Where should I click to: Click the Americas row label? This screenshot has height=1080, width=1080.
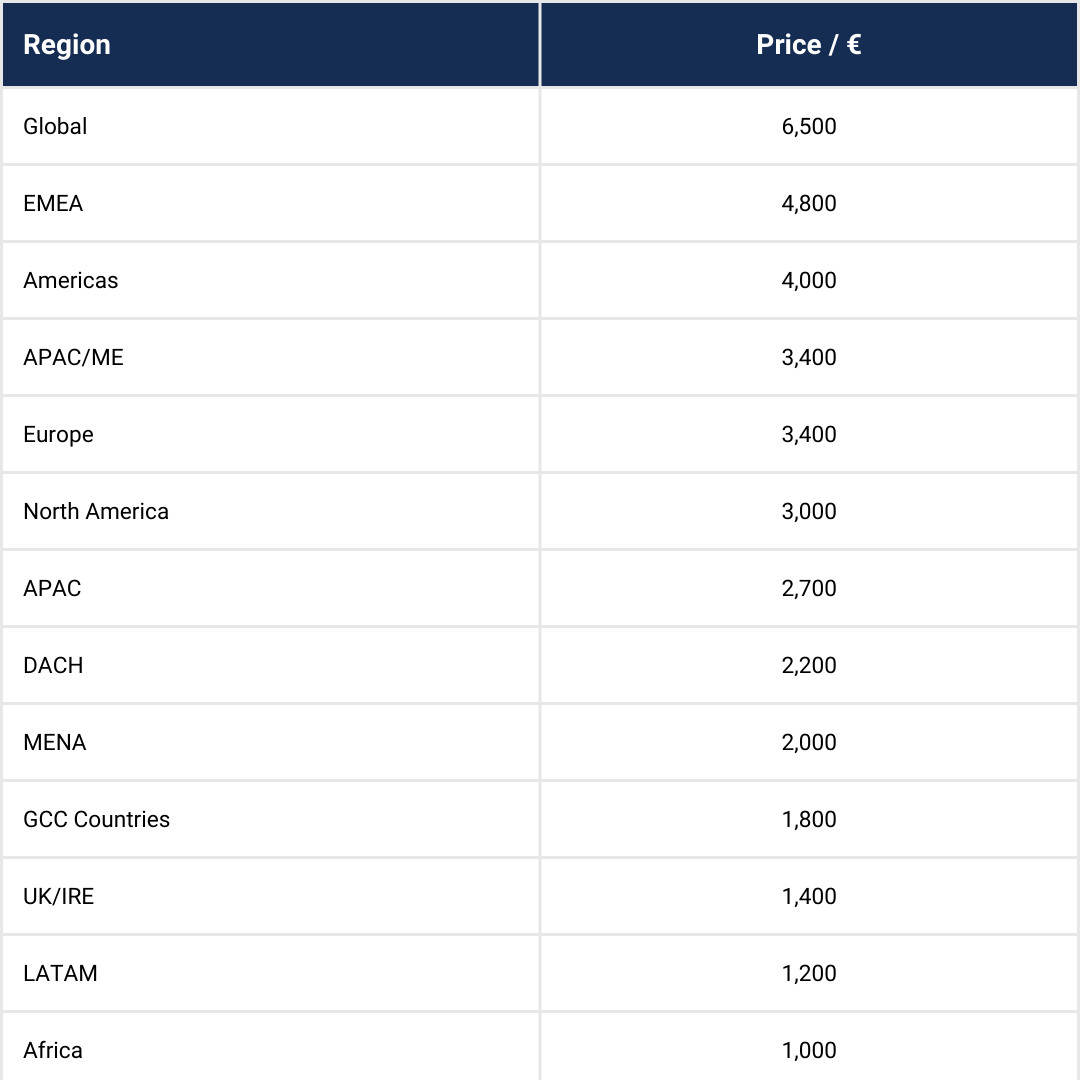click(71, 280)
